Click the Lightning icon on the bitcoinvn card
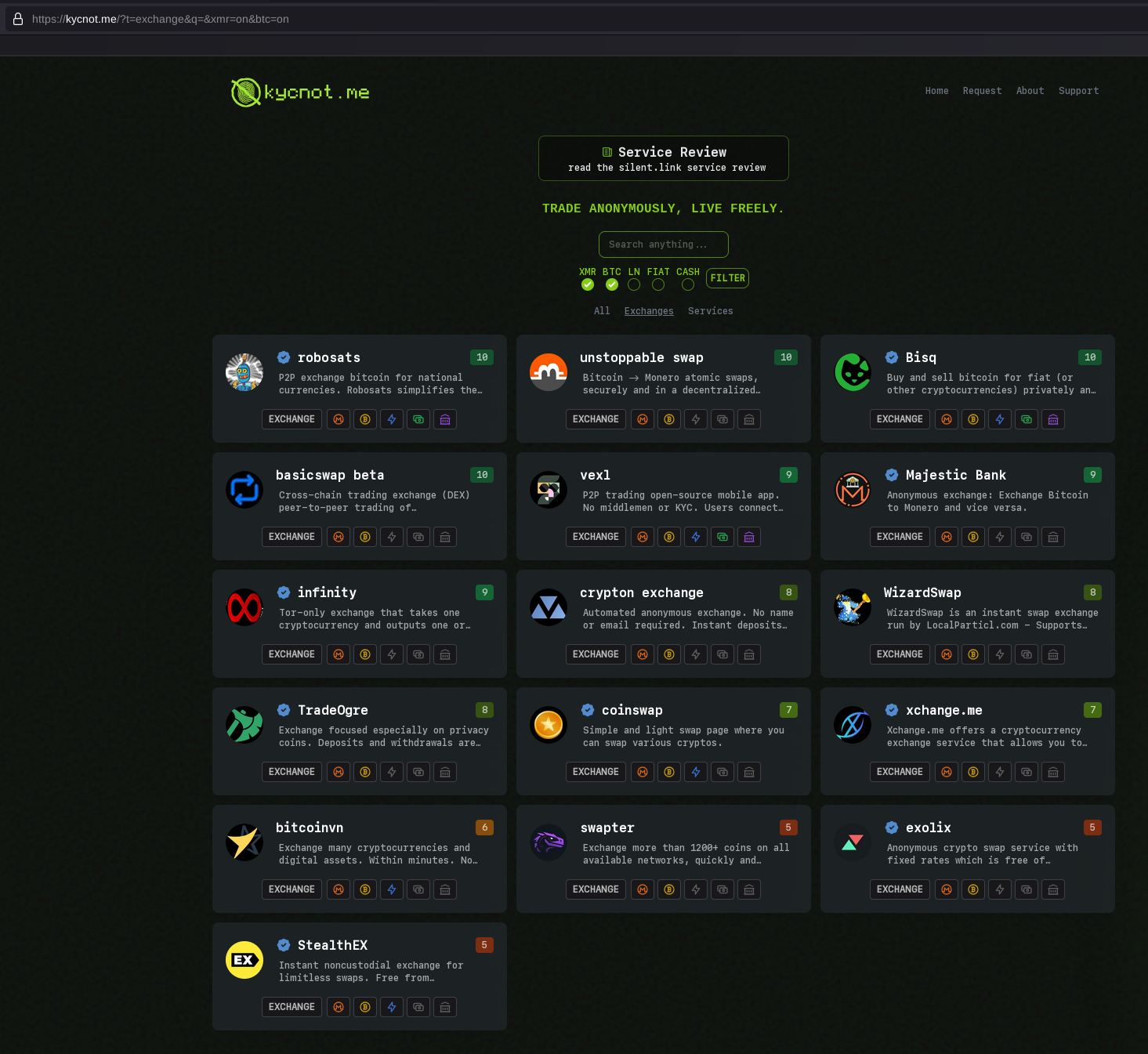 (392, 889)
